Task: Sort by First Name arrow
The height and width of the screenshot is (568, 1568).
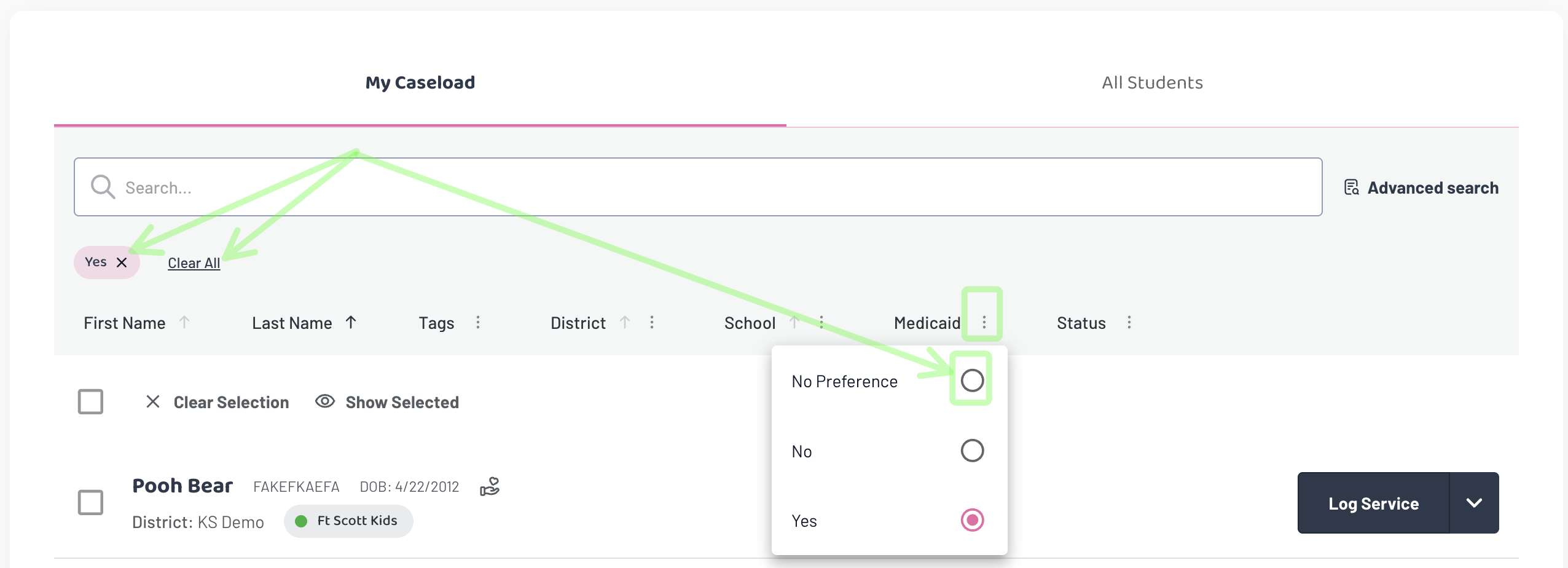Action: click(x=184, y=322)
